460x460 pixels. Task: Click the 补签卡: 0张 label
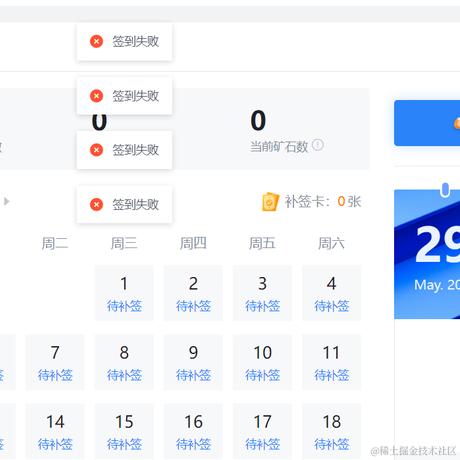[x=323, y=201]
